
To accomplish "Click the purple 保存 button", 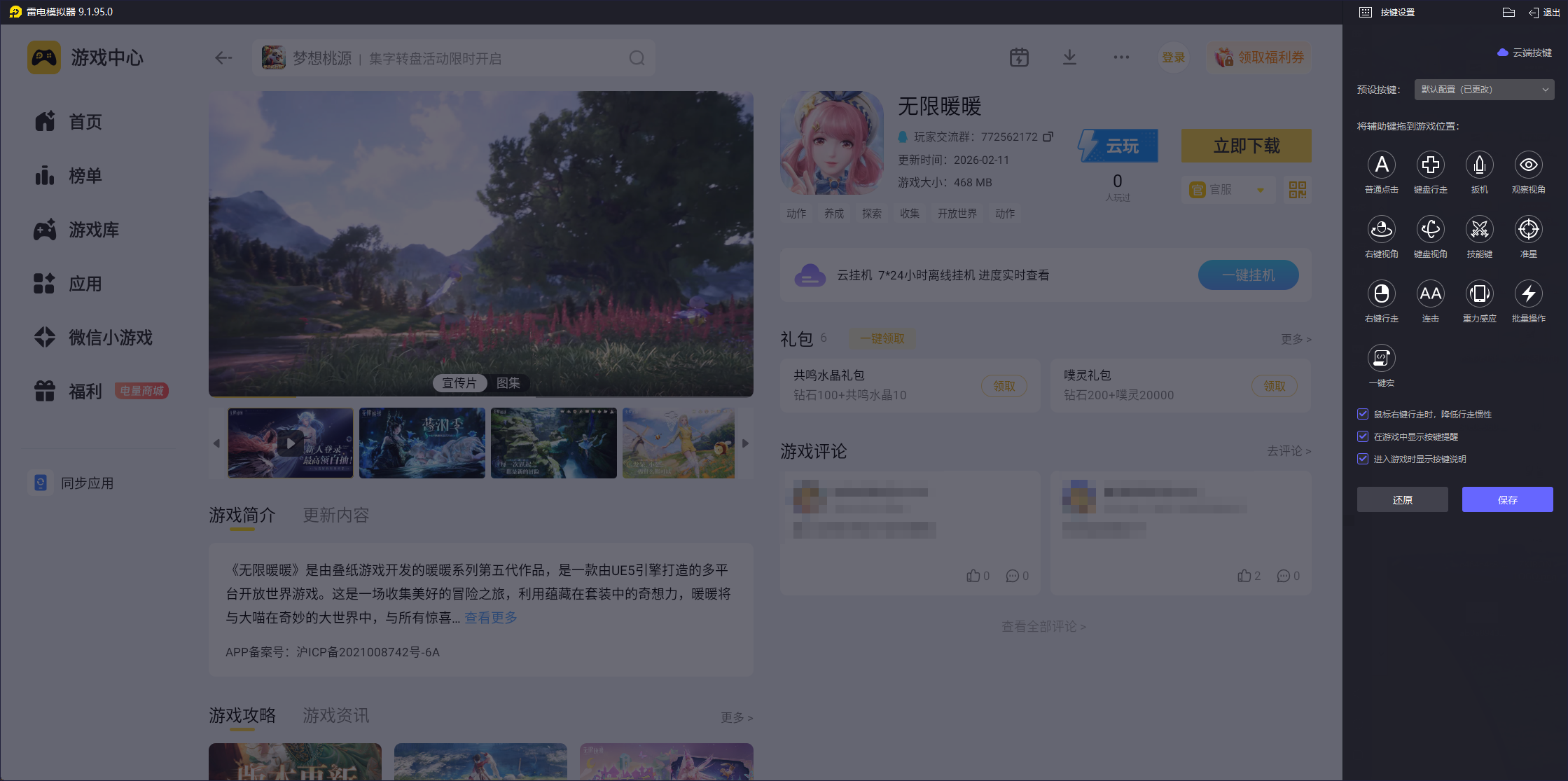I will pyautogui.click(x=1507, y=499).
